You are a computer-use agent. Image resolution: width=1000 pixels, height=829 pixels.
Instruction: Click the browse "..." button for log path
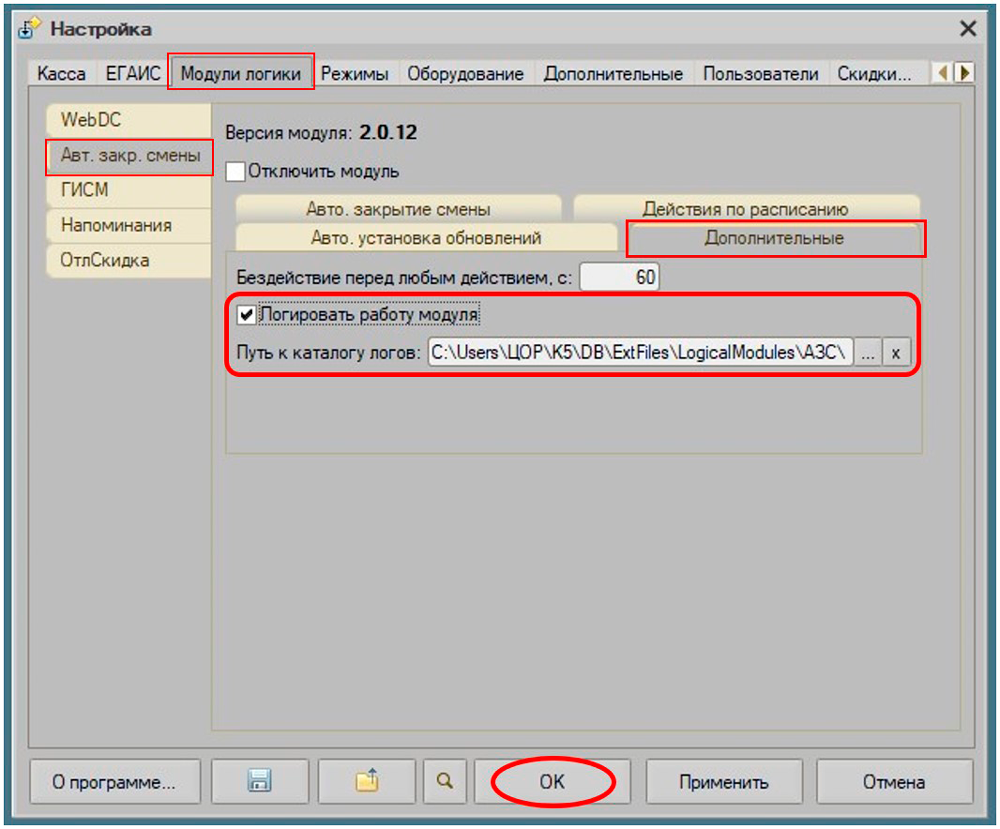tap(868, 353)
